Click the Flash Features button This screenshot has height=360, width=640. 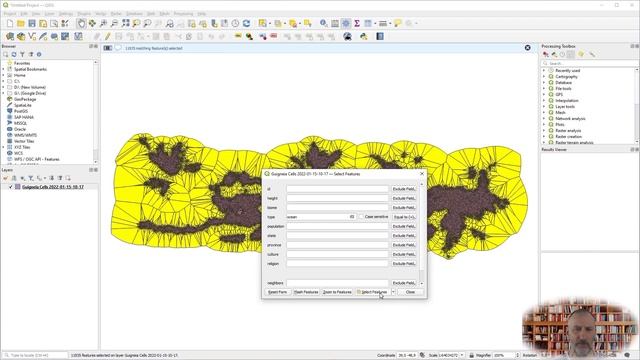(306, 292)
